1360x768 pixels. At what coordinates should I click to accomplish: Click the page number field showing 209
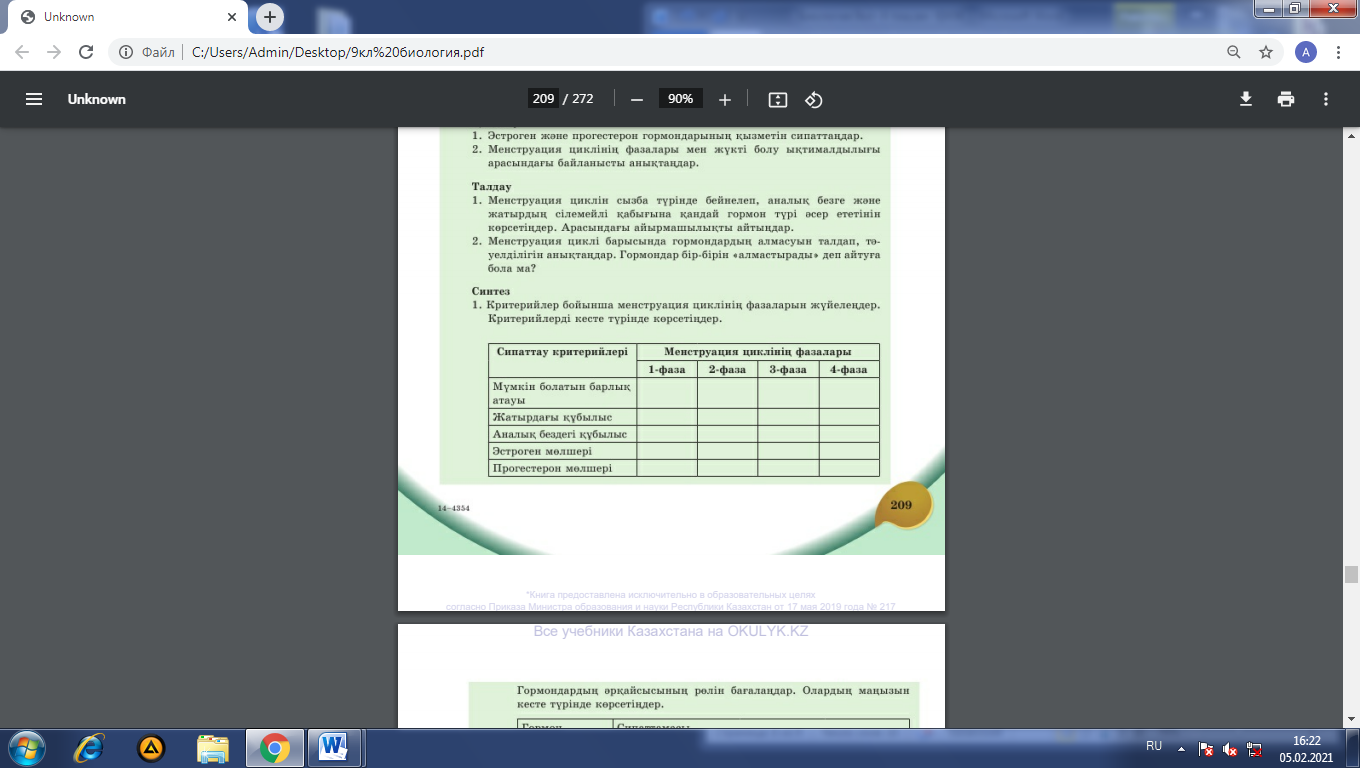(x=543, y=99)
